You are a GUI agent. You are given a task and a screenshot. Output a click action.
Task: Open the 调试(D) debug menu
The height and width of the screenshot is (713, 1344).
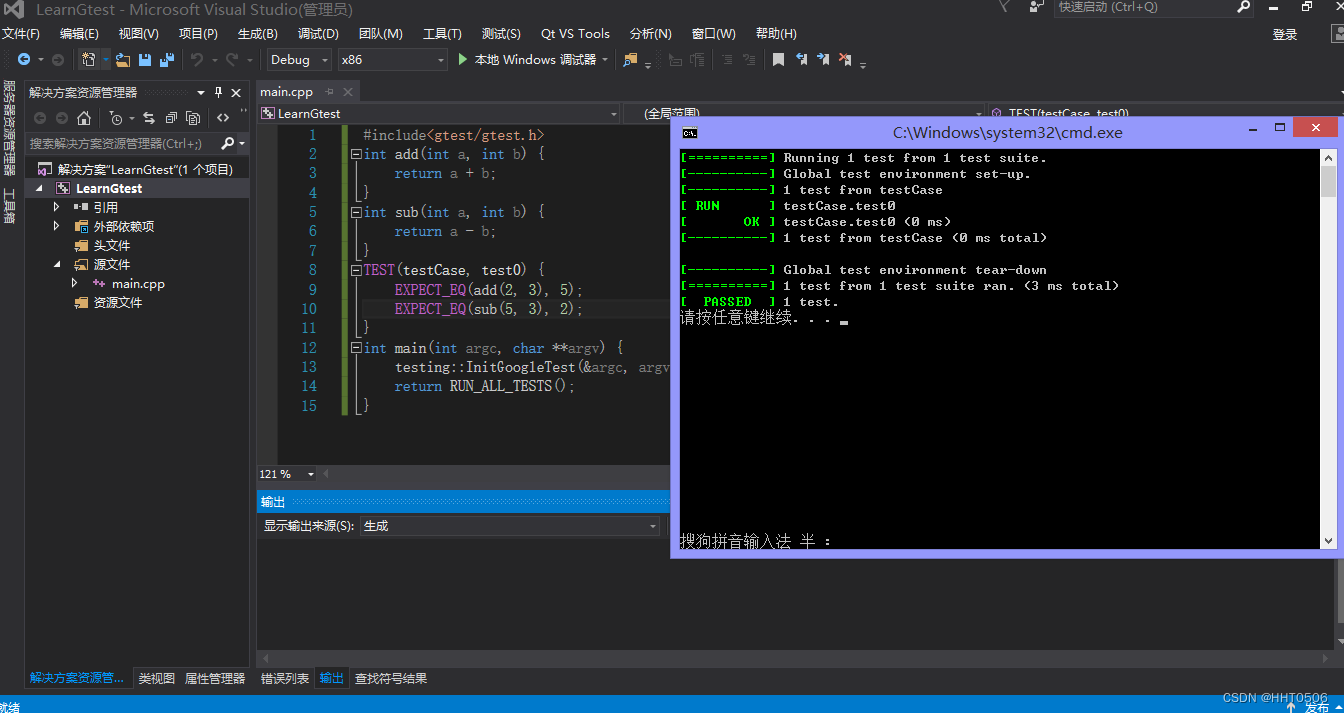318,34
